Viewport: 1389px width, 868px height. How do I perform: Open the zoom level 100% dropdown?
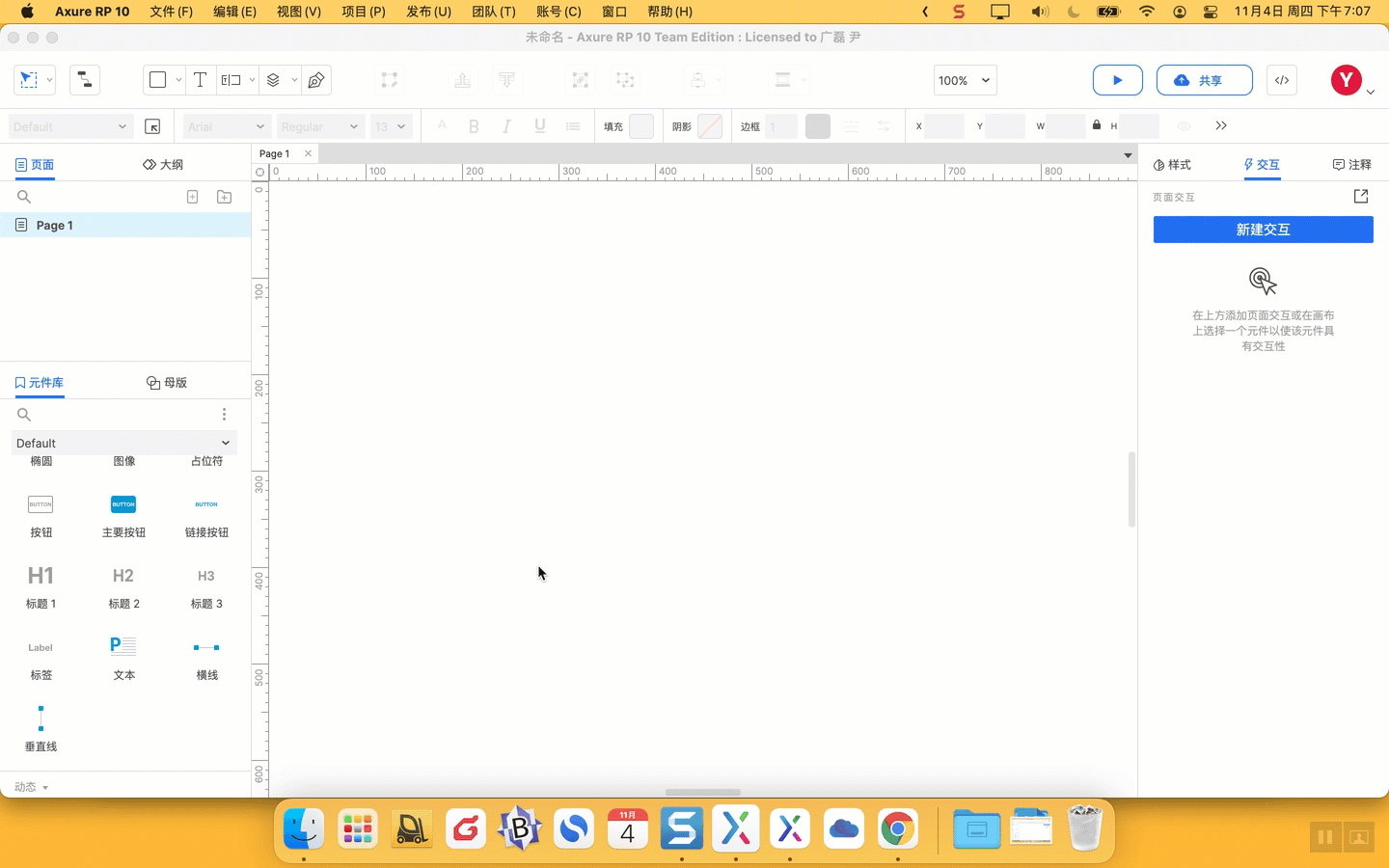click(965, 80)
